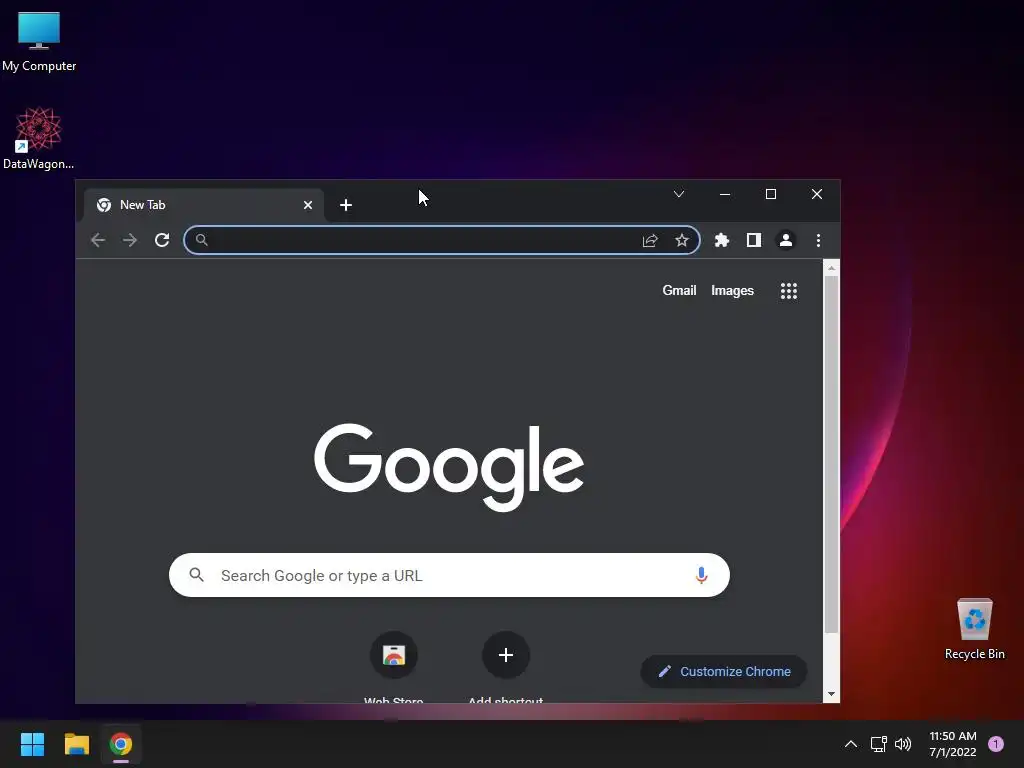Select the Recycle Bin desktop icon
Viewport: 1024px width, 768px height.
pyautogui.click(x=974, y=629)
